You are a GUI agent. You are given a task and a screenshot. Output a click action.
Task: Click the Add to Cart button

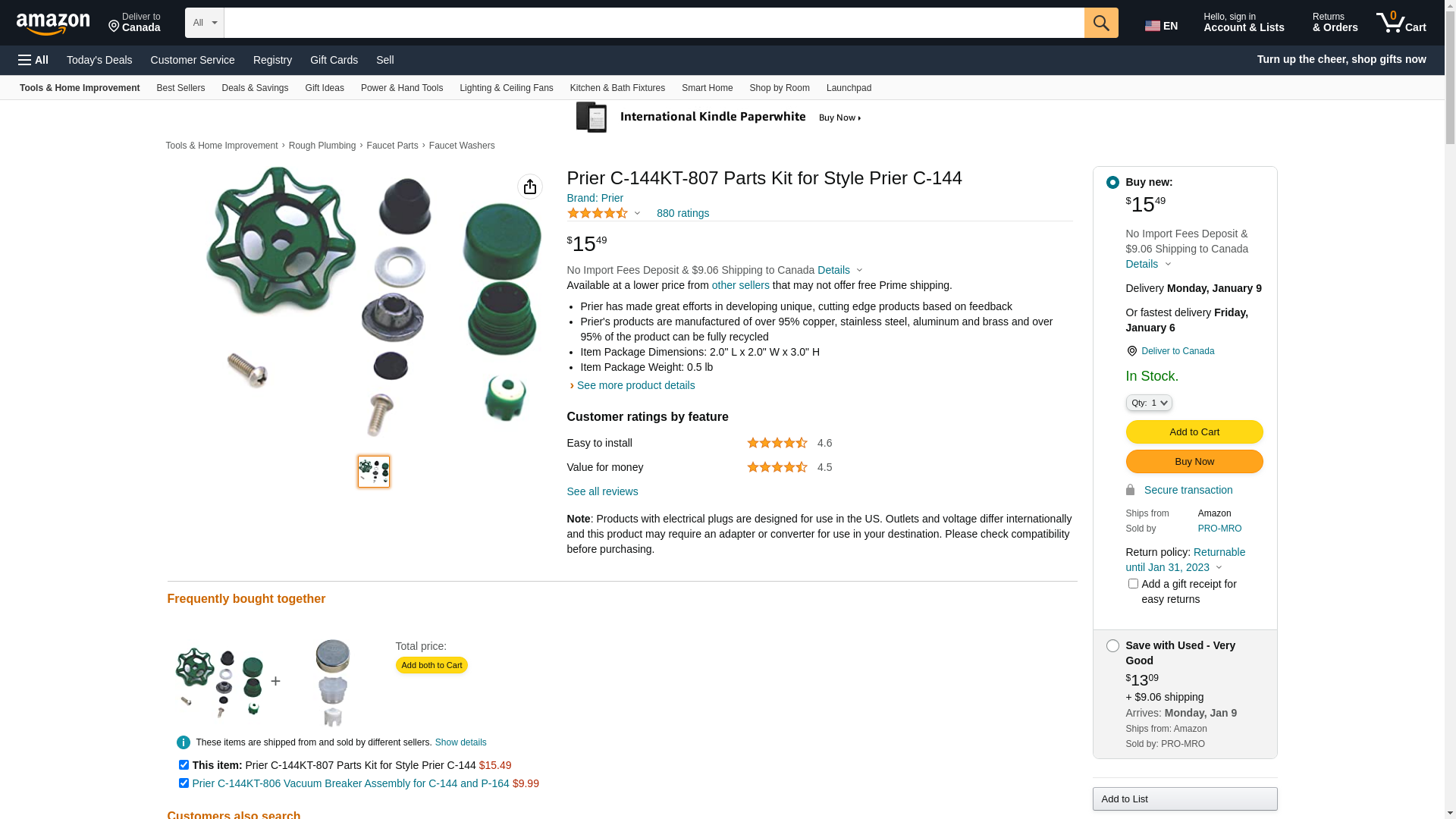pyautogui.click(x=1194, y=432)
